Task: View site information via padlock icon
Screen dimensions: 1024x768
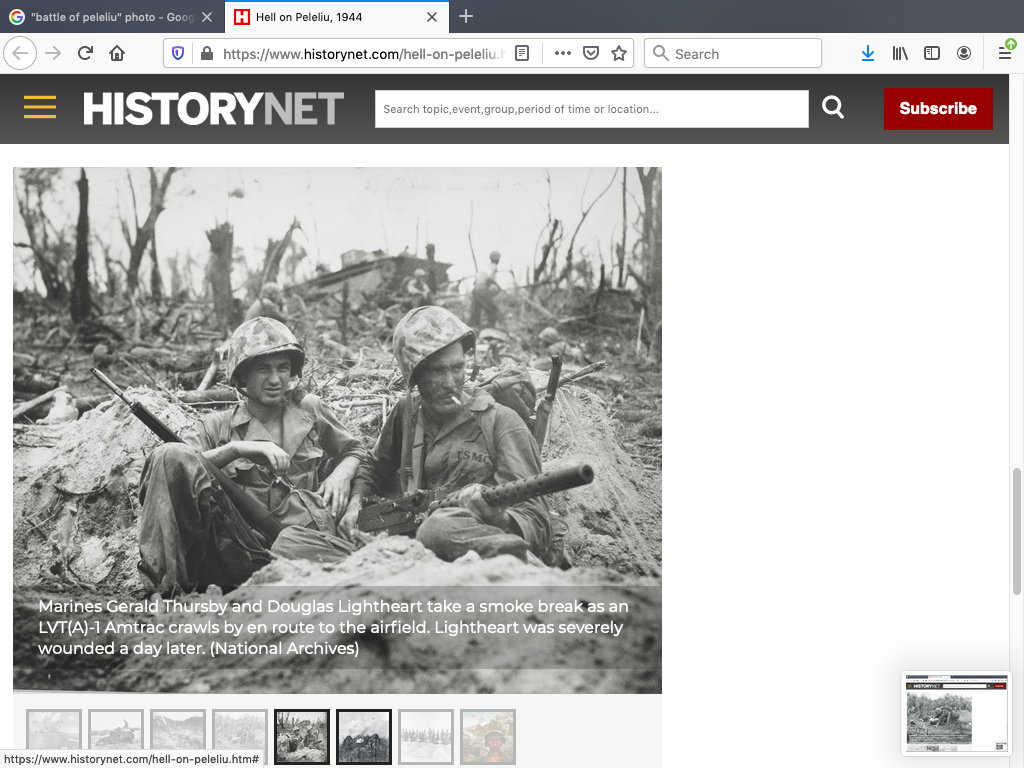Action: (x=205, y=54)
